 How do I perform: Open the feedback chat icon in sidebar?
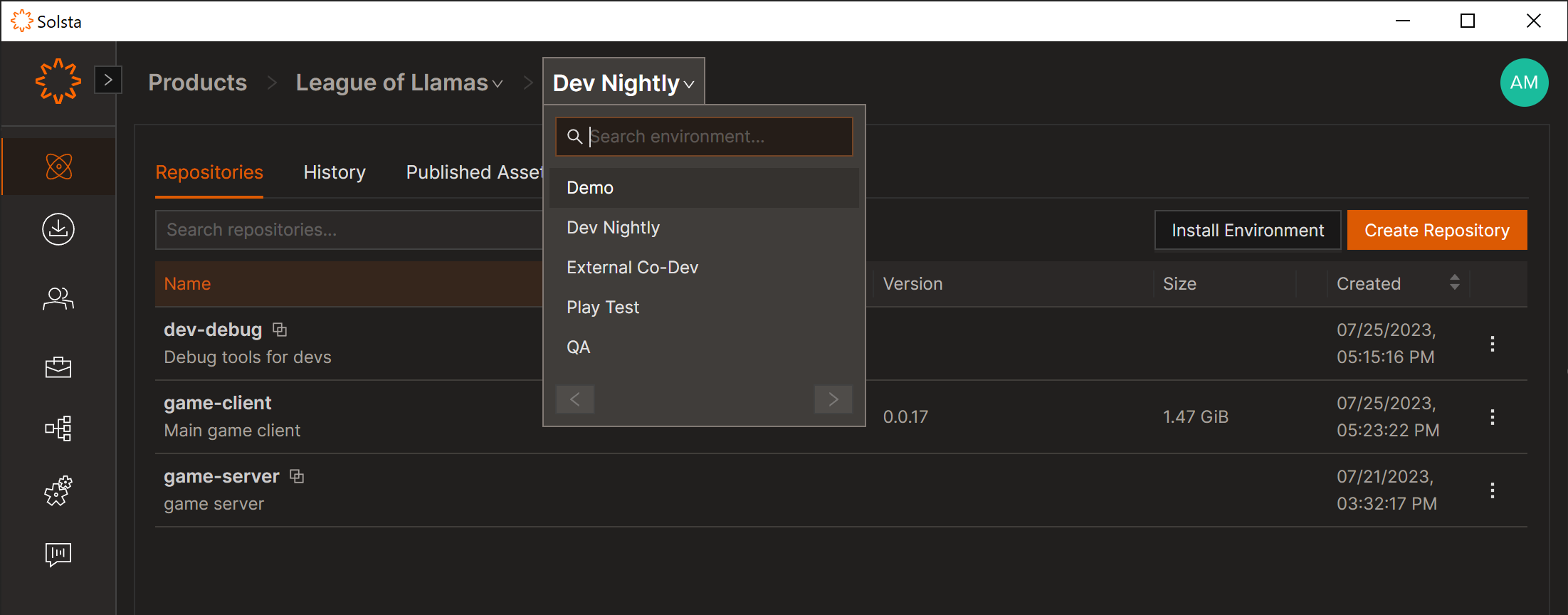point(58,554)
